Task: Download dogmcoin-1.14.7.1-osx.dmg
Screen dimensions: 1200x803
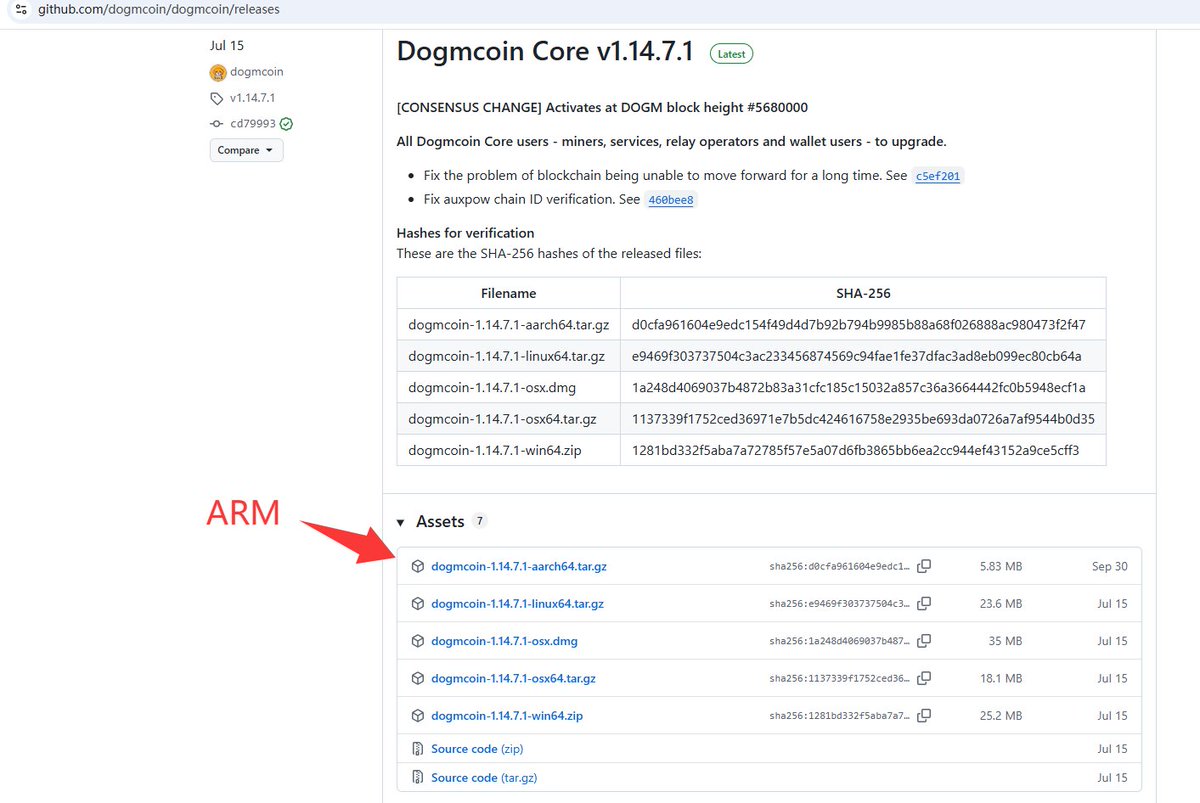Action: [504, 641]
